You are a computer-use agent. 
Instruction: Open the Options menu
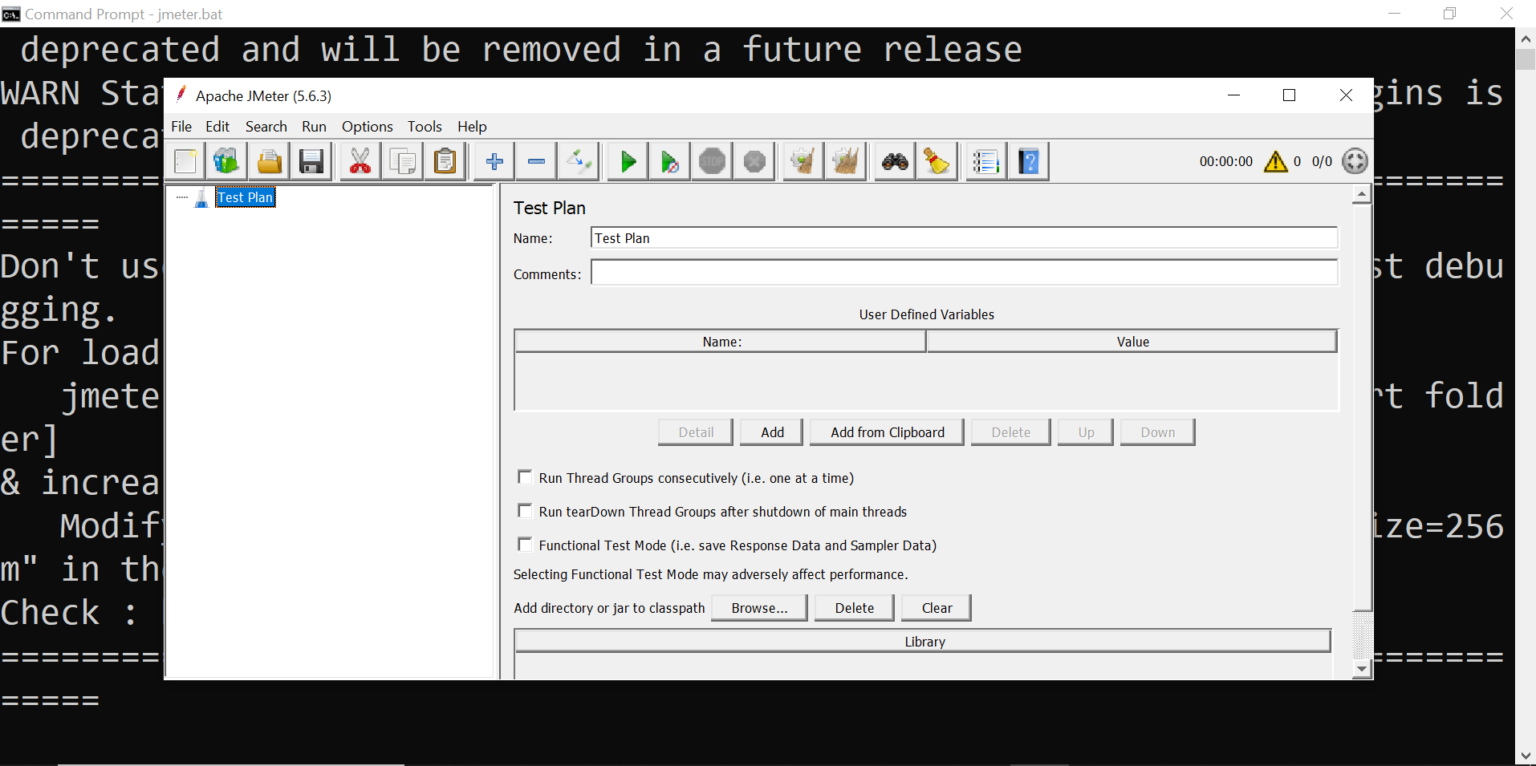(x=366, y=126)
